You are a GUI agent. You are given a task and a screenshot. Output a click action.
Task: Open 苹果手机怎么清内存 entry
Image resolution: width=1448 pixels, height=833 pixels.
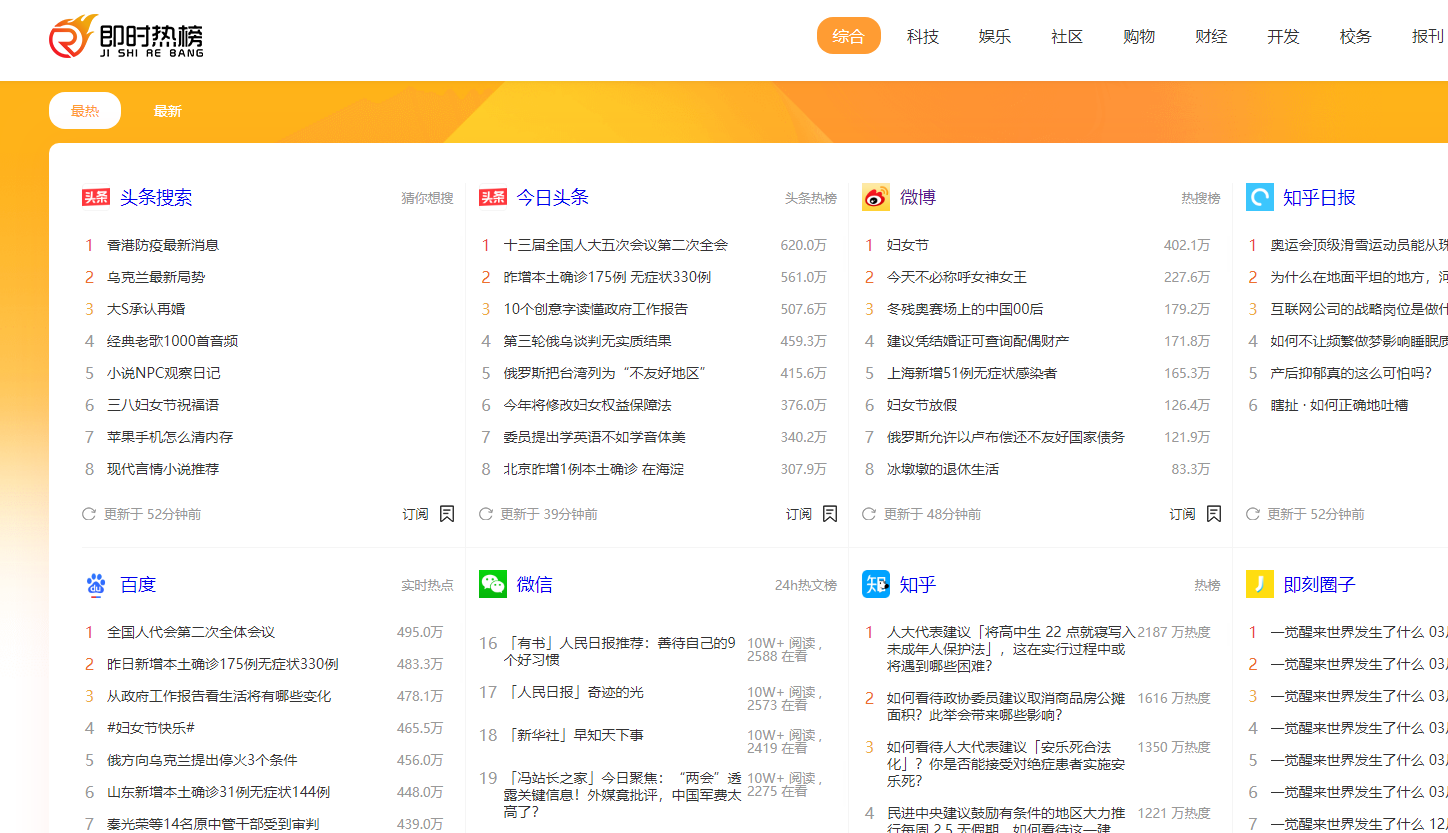[170, 437]
